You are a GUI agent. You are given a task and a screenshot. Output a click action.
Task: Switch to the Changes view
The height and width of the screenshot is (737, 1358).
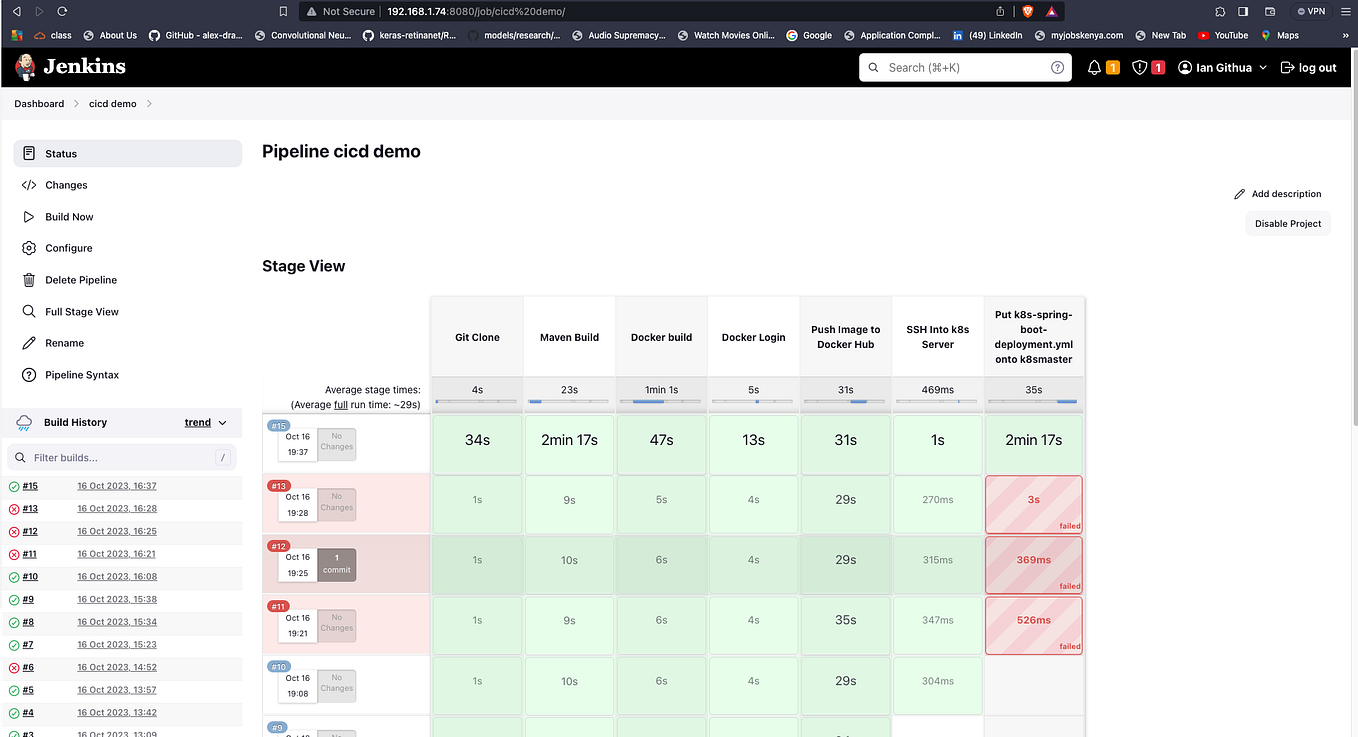[67, 185]
